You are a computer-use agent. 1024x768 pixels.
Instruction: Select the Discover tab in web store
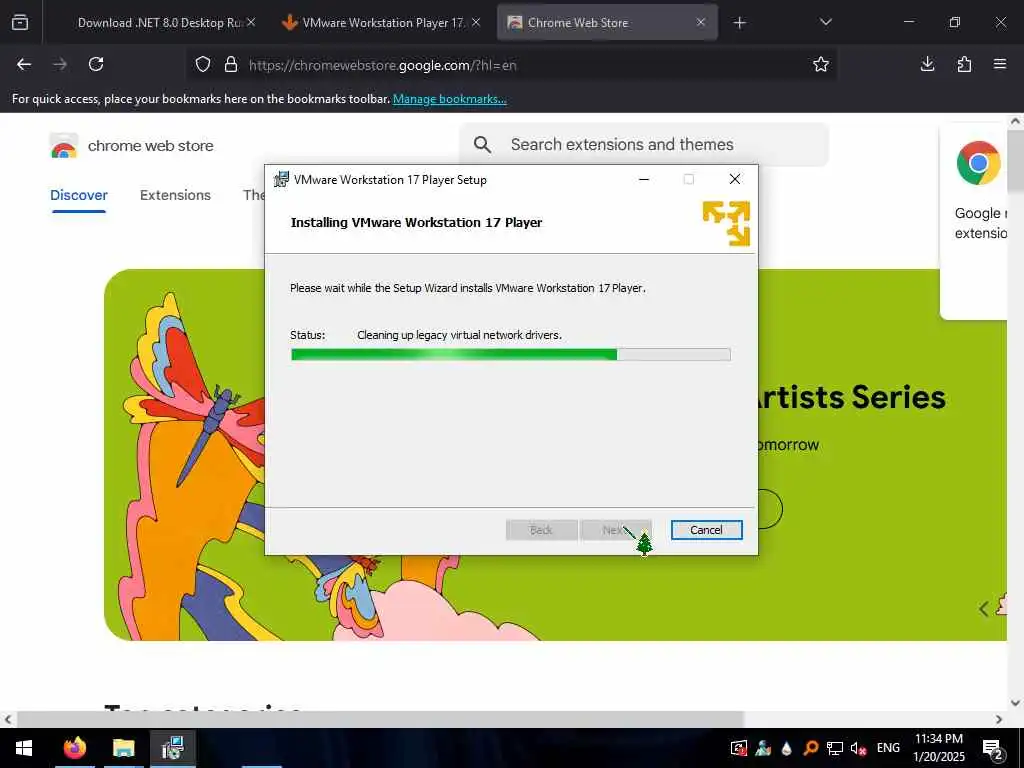pyautogui.click(x=79, y=195)
